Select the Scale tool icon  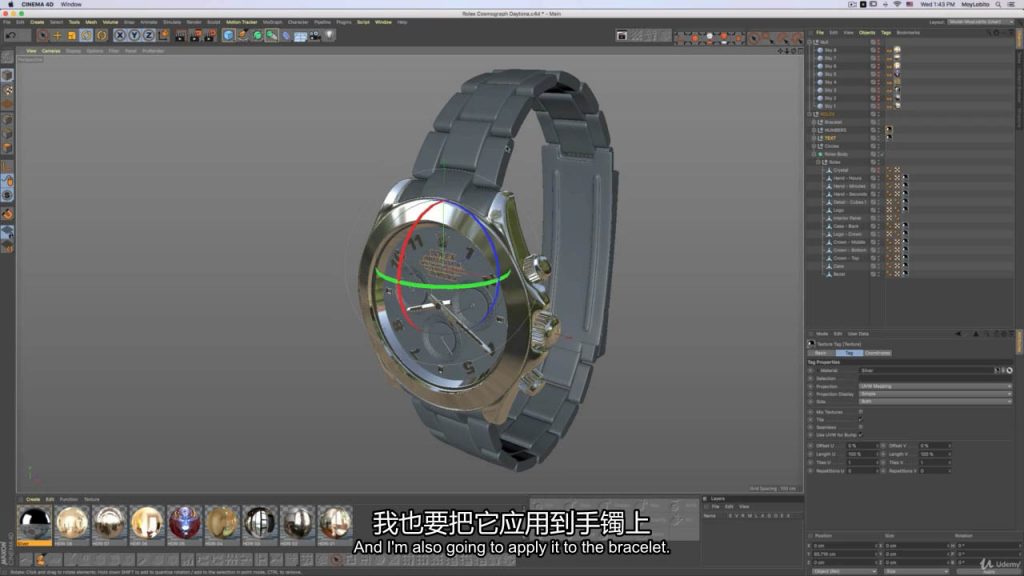click(72, 36)
